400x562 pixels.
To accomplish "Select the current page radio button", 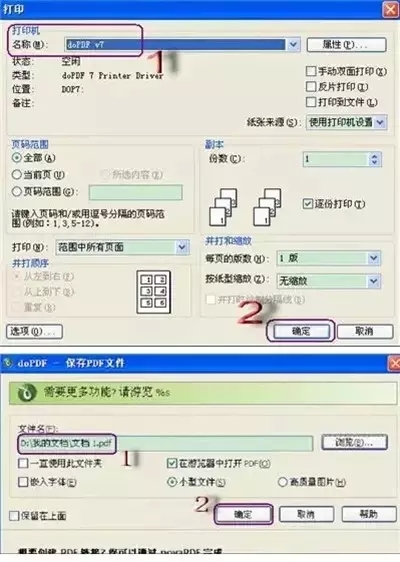I will [x=16, y=175].
